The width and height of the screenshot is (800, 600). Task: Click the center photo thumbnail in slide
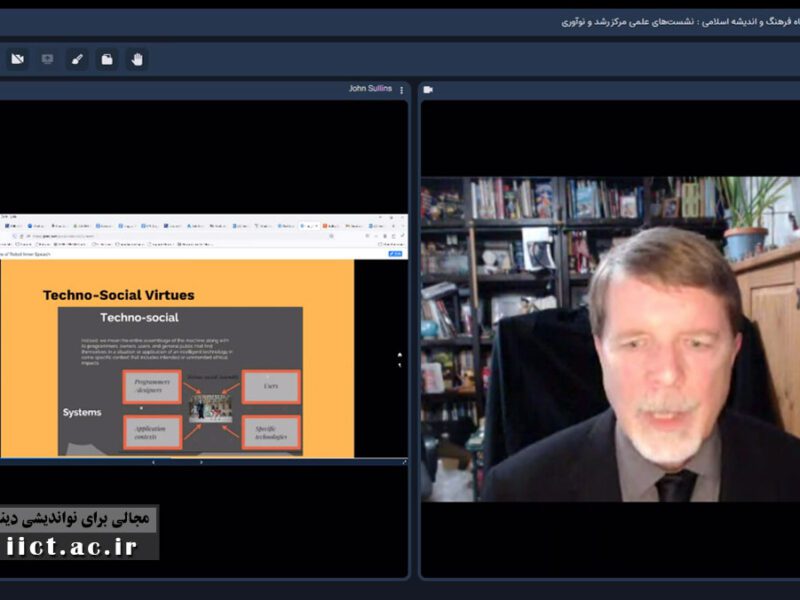point(211,408)
